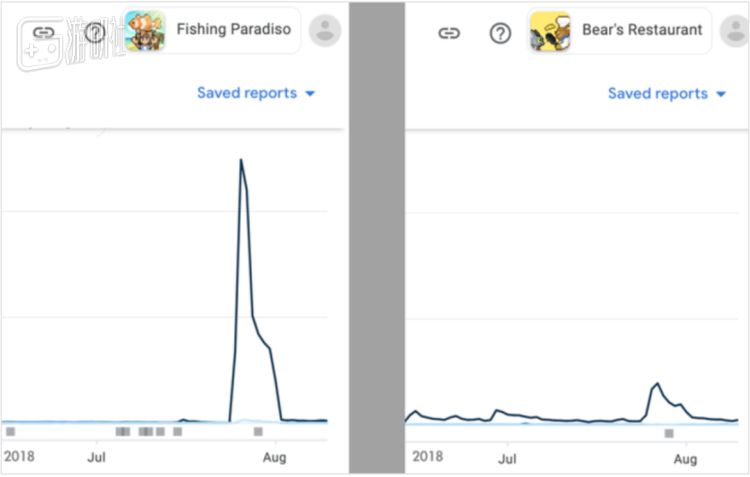The image size is (750, 477).
Task: Click the first marker after Jul in Fishing Paradiso
Action: [122, 432]
